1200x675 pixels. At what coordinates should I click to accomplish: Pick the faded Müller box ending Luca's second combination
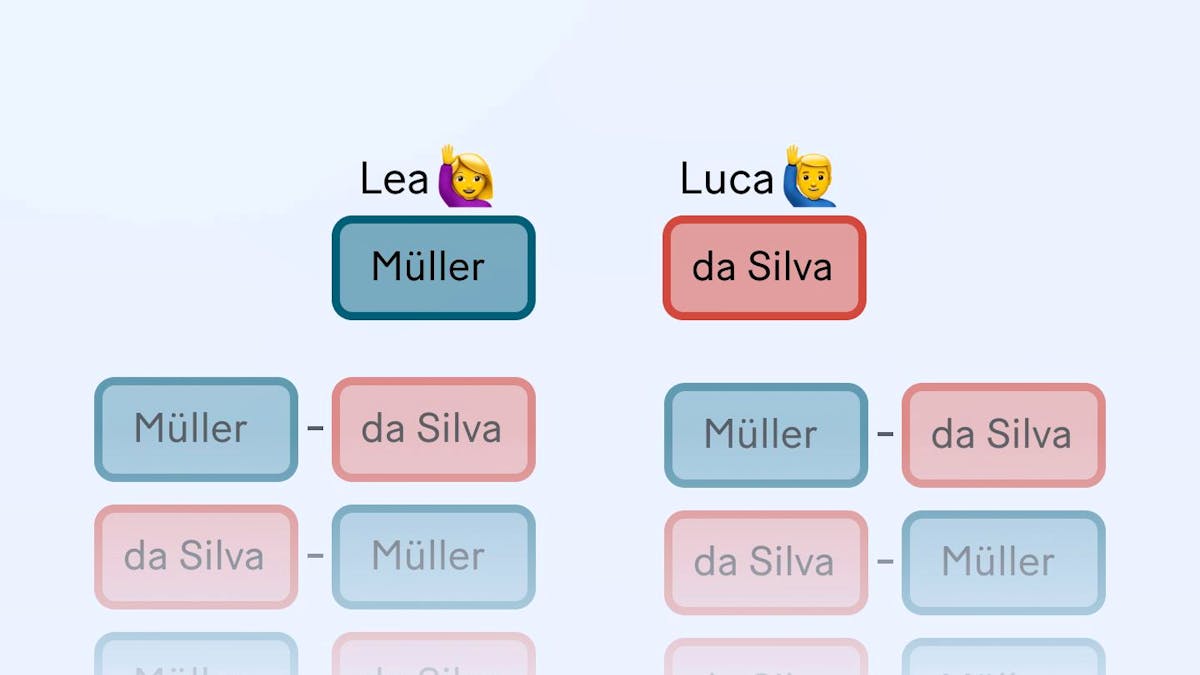click(1004, 562)
